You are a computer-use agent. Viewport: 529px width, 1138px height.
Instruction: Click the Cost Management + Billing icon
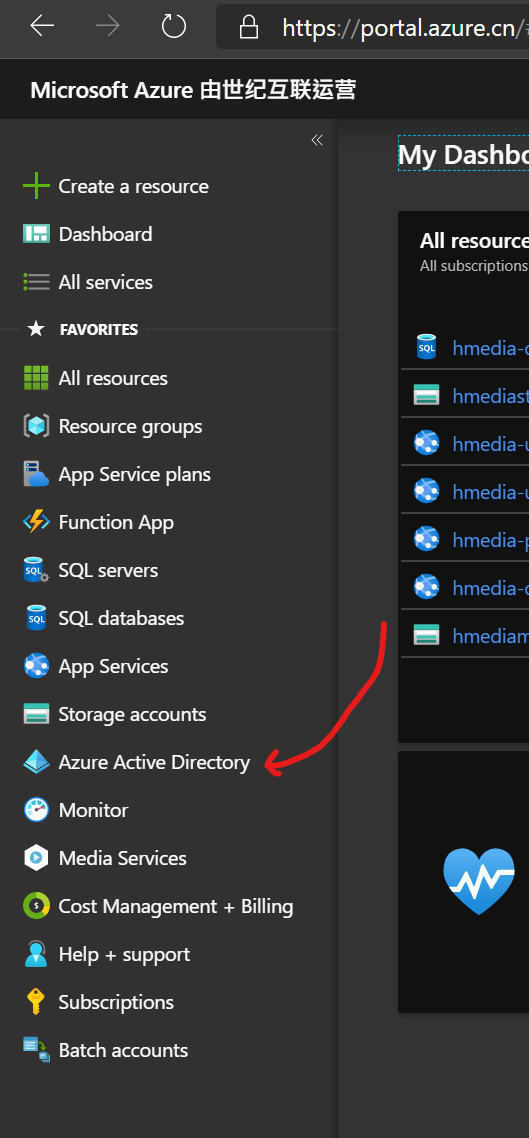pyautogui.click(x=36, y=906)
